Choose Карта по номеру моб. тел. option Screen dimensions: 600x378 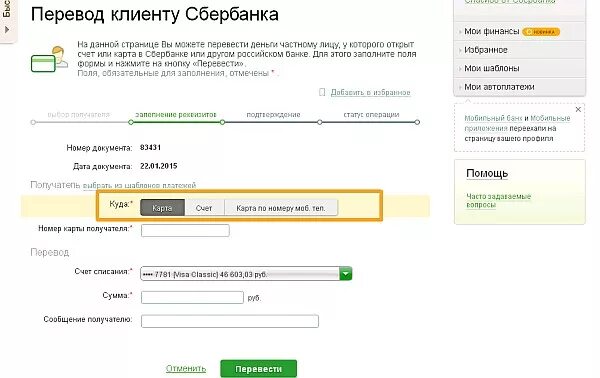(x=281, y=208)
